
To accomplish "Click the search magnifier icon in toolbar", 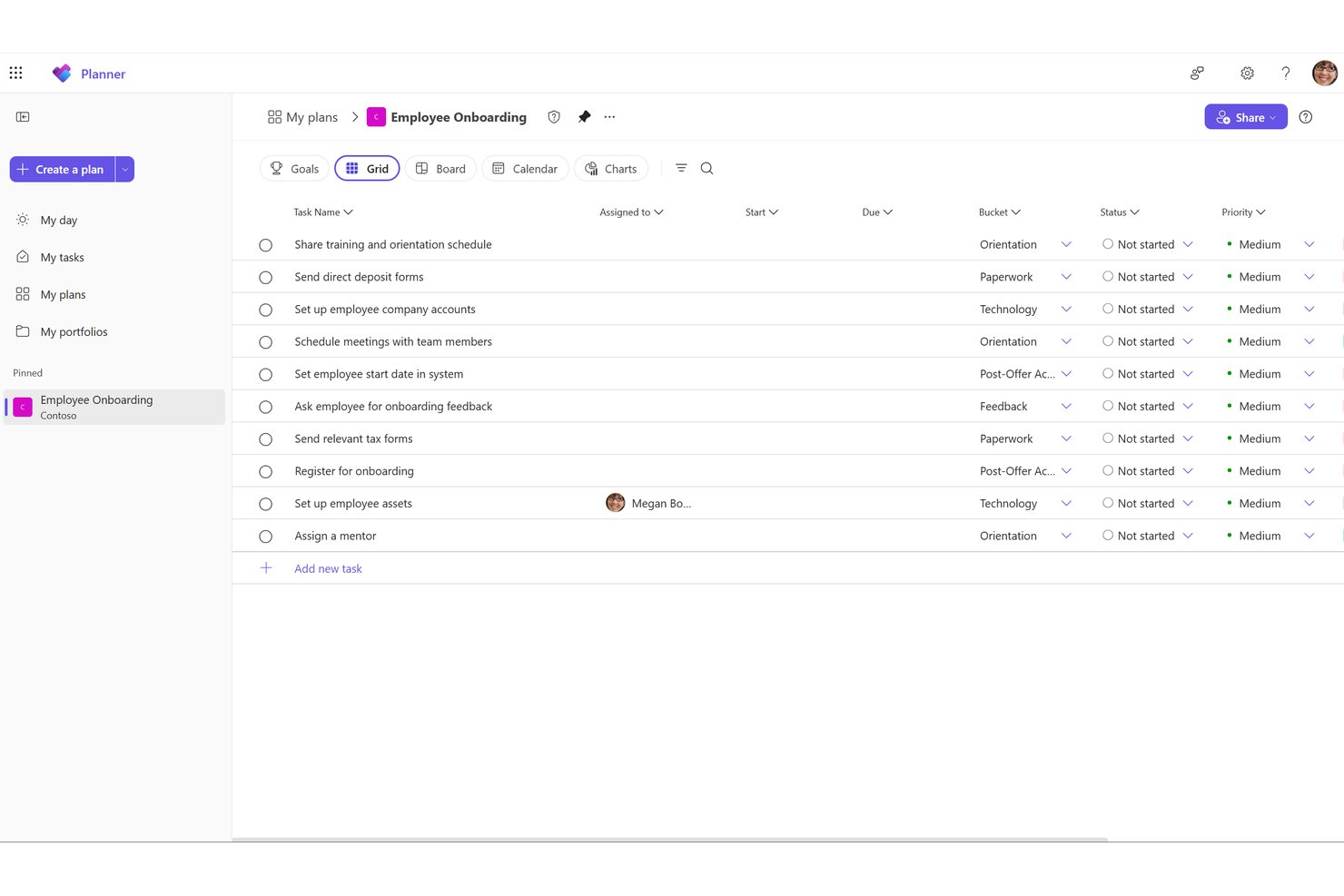I will 707,168.
